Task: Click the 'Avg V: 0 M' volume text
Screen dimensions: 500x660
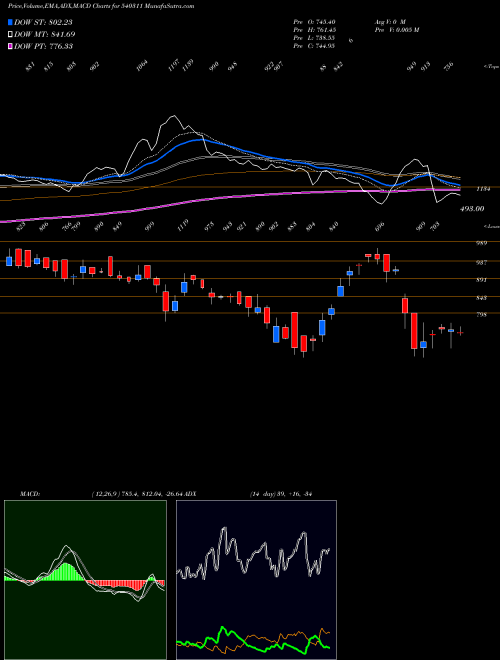Action: coord(389,21)
